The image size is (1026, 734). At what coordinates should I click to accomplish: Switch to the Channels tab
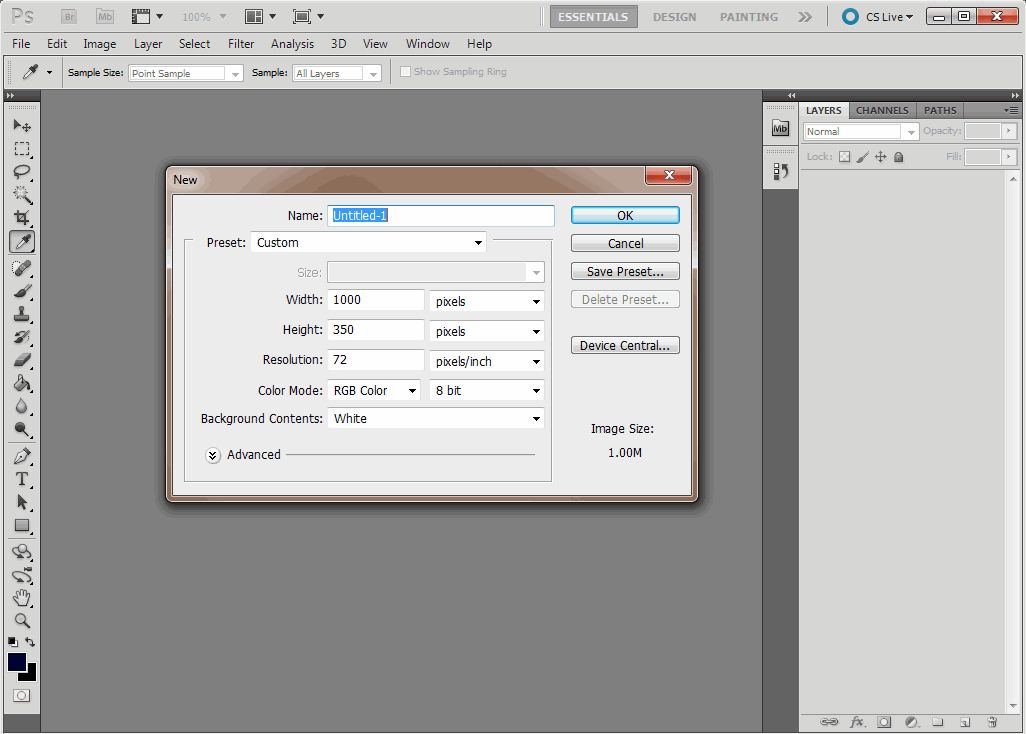(x=882, y=110)
